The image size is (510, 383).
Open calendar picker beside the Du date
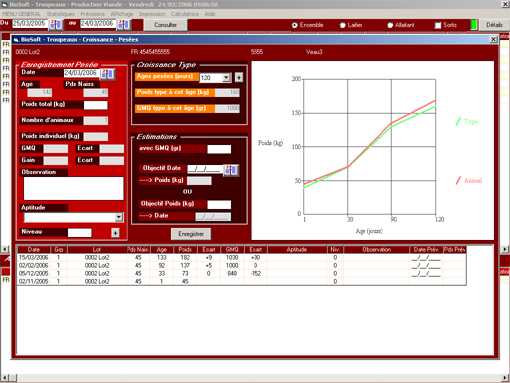56,24
